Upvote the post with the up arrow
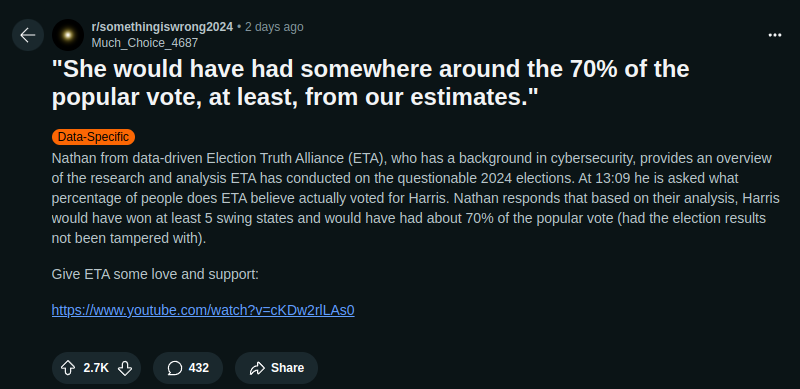This screenshot has width=800, height=389. point(68,368)
